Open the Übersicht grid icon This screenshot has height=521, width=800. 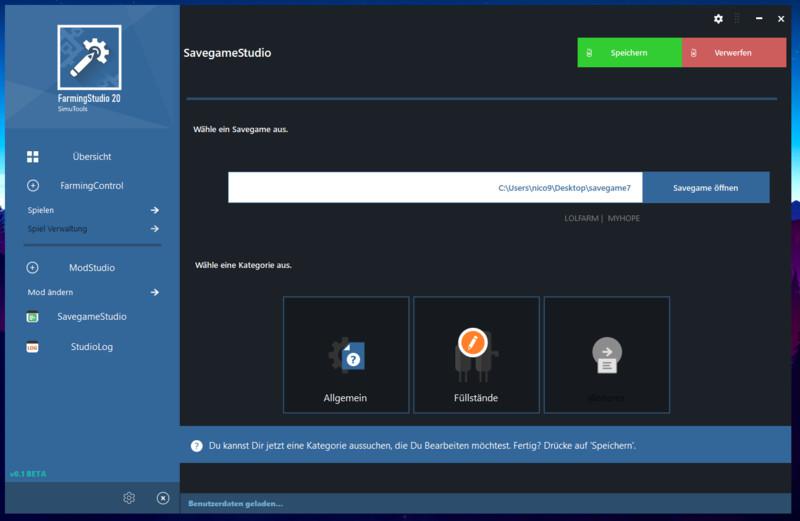(x=33, y=157)
